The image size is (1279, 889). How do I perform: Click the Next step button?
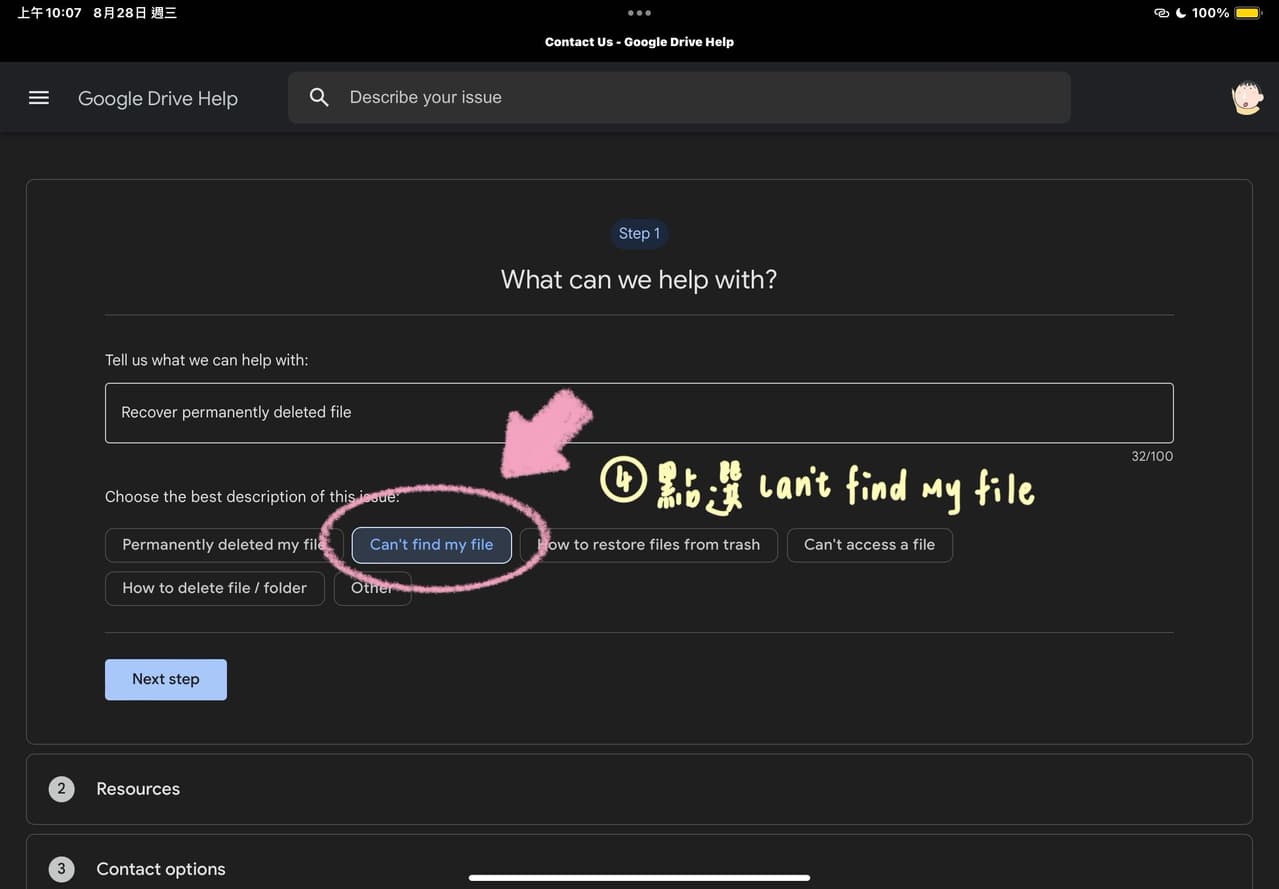click(x=166, y=679)
